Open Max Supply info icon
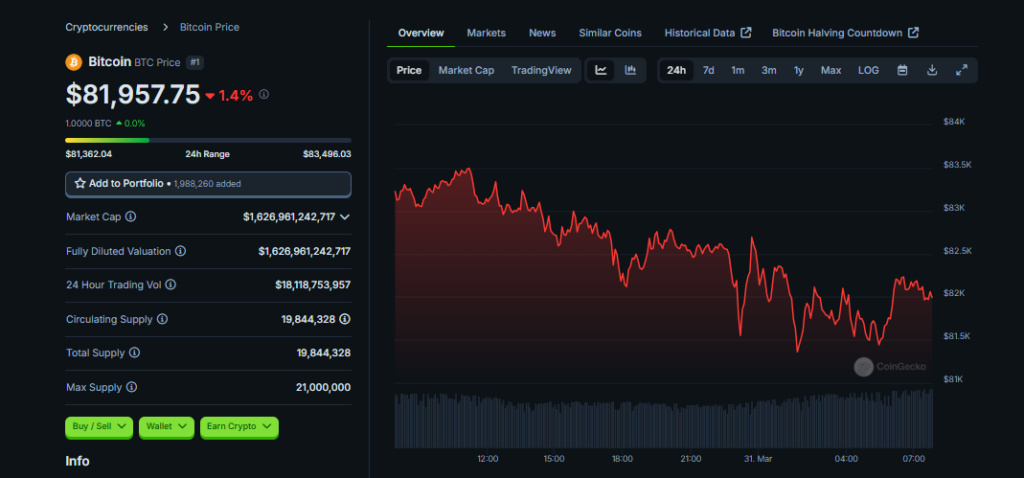 (132, 387)
